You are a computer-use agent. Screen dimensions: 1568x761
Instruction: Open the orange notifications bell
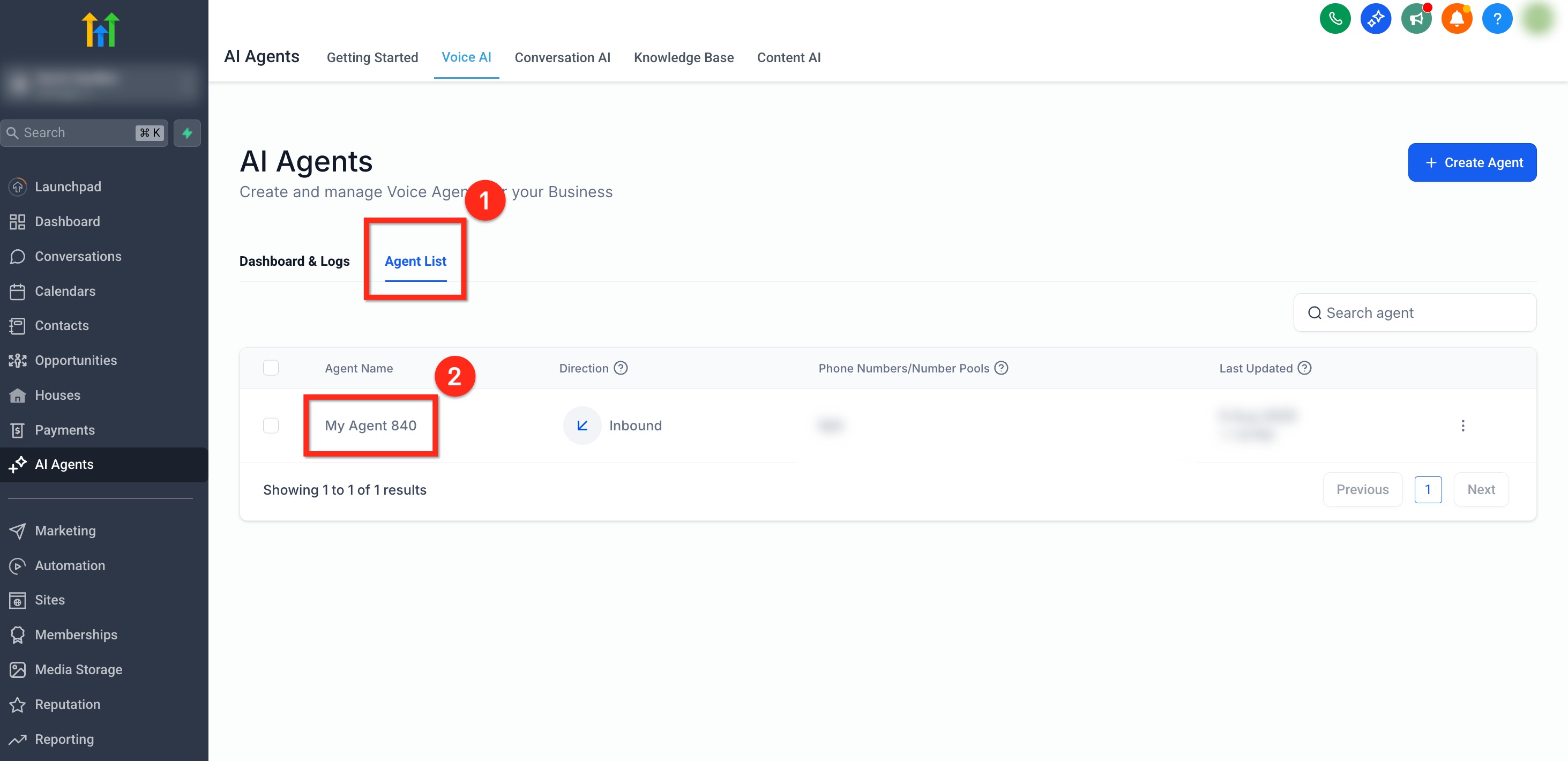1456,19
